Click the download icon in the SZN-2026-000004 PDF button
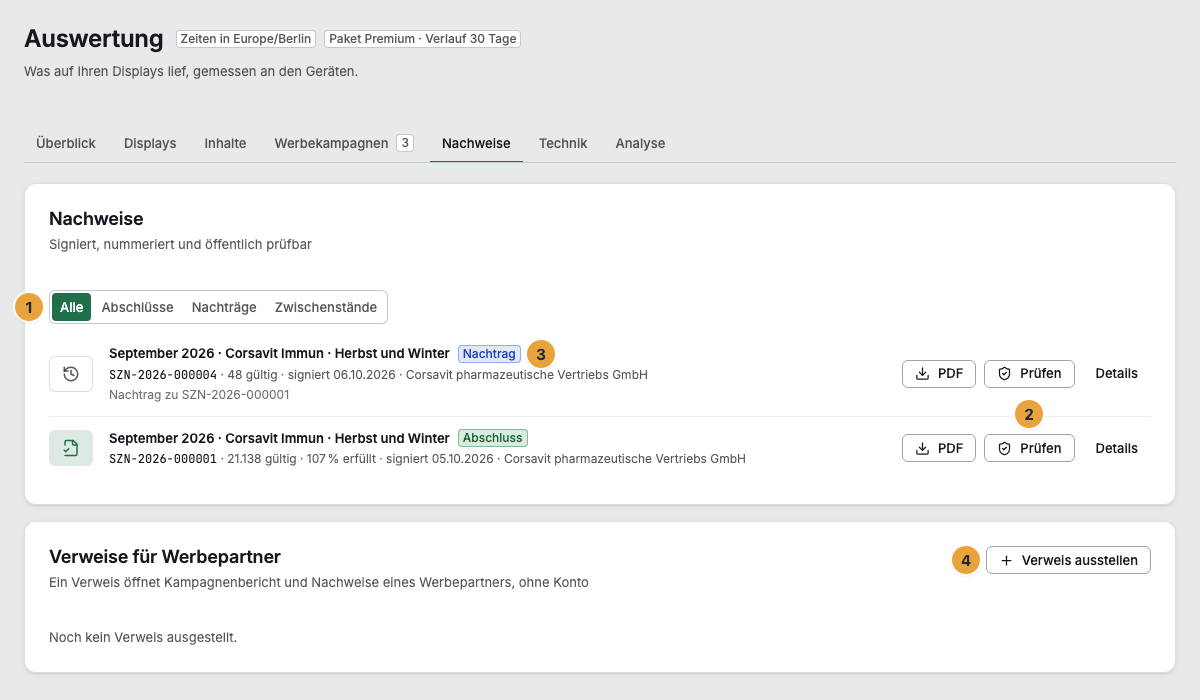This screenshot has width=1200, height=700. coord(922,374)
